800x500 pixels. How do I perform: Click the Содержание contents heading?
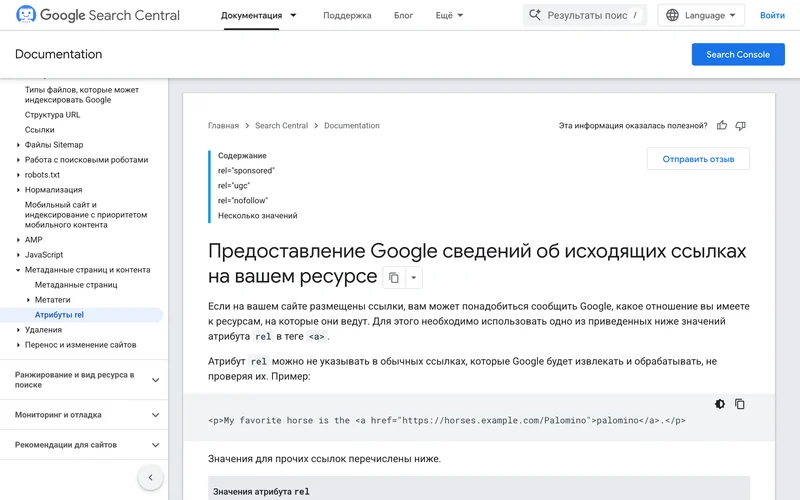click(242, 156)
